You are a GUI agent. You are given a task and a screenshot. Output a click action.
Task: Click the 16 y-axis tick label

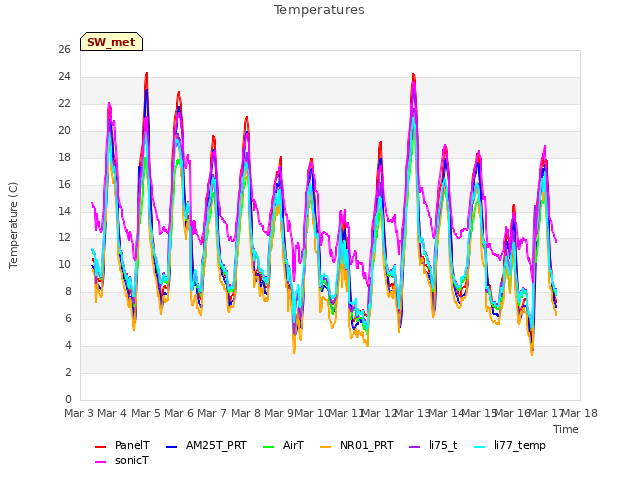(64, 184)
